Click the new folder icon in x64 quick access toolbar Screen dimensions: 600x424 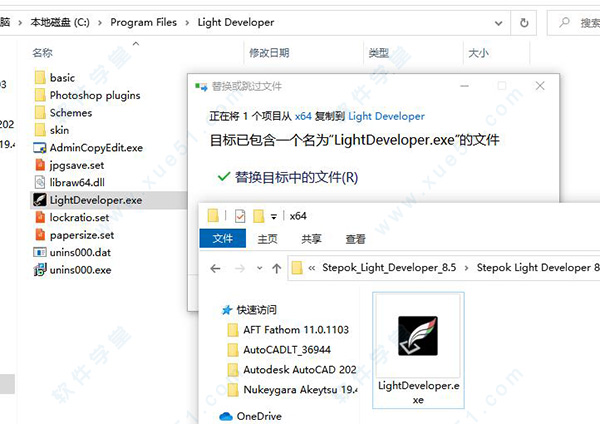[x=259, y=216]
